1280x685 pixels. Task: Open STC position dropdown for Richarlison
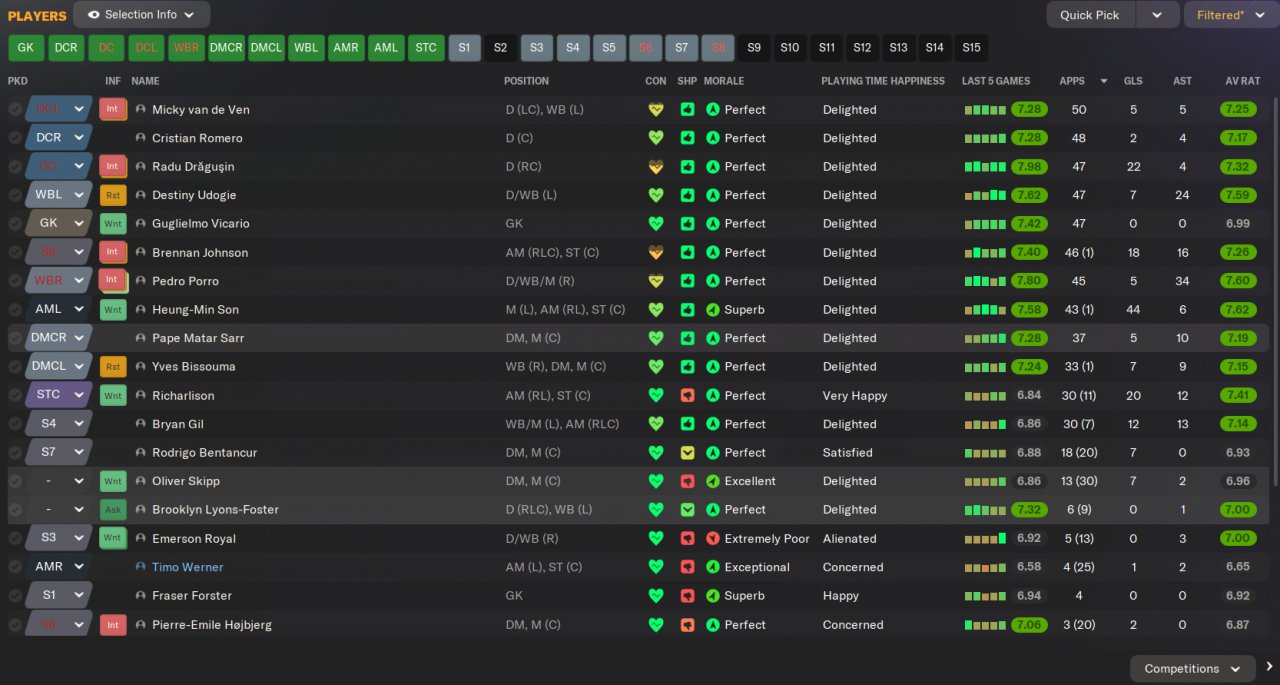coord(60,395)
